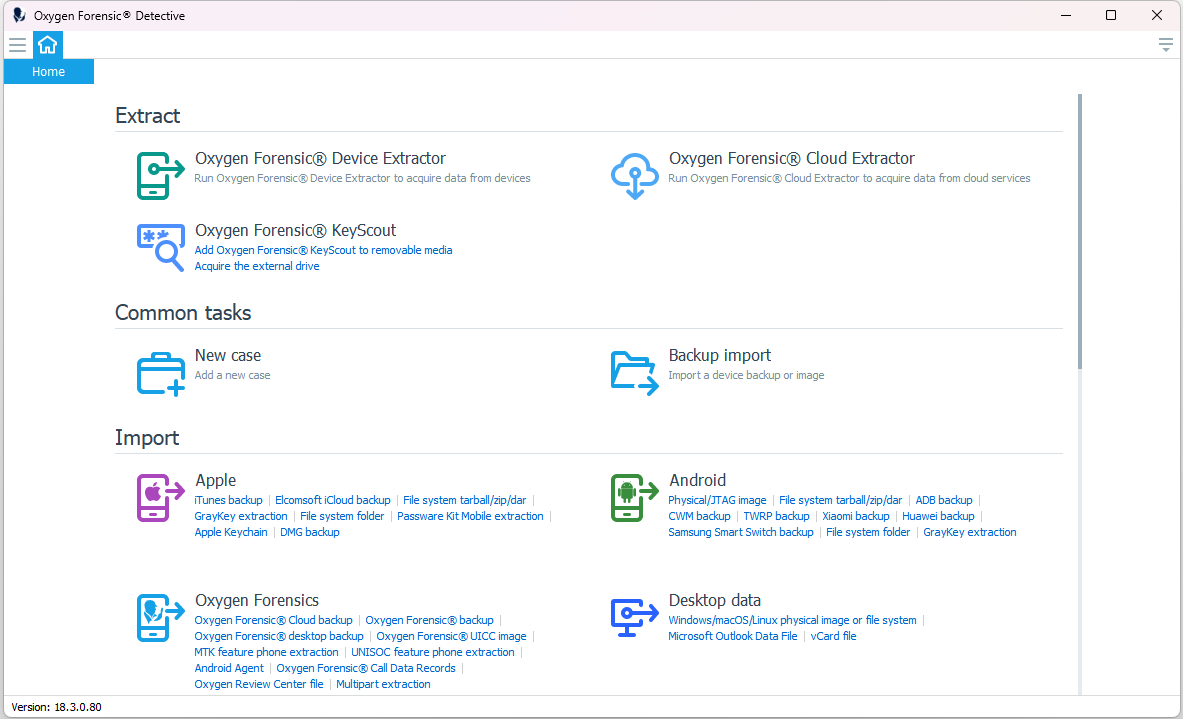
Task: Import DMG backup
Action: 309,532
